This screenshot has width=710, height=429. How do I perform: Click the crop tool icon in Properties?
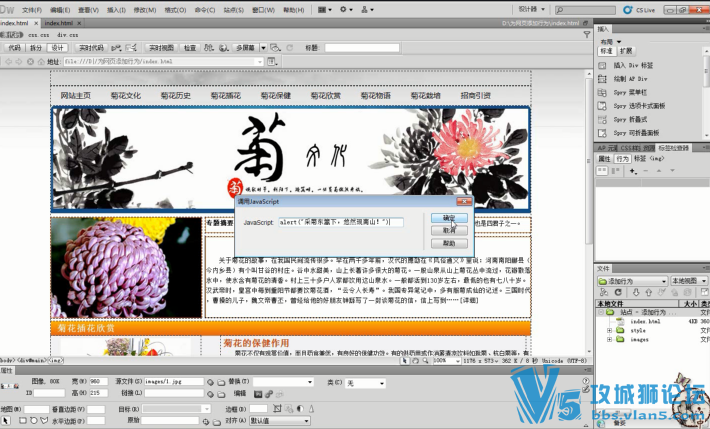coord(277,409)
